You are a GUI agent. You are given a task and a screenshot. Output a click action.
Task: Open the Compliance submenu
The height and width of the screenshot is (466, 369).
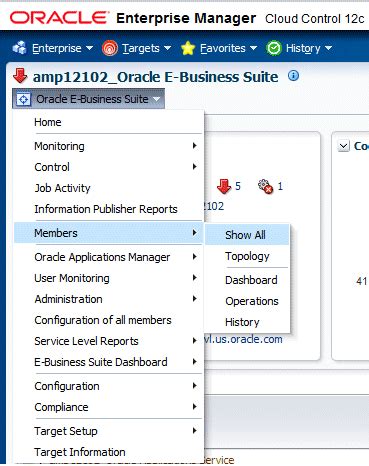pyautogui.click(x=108, y=407)
